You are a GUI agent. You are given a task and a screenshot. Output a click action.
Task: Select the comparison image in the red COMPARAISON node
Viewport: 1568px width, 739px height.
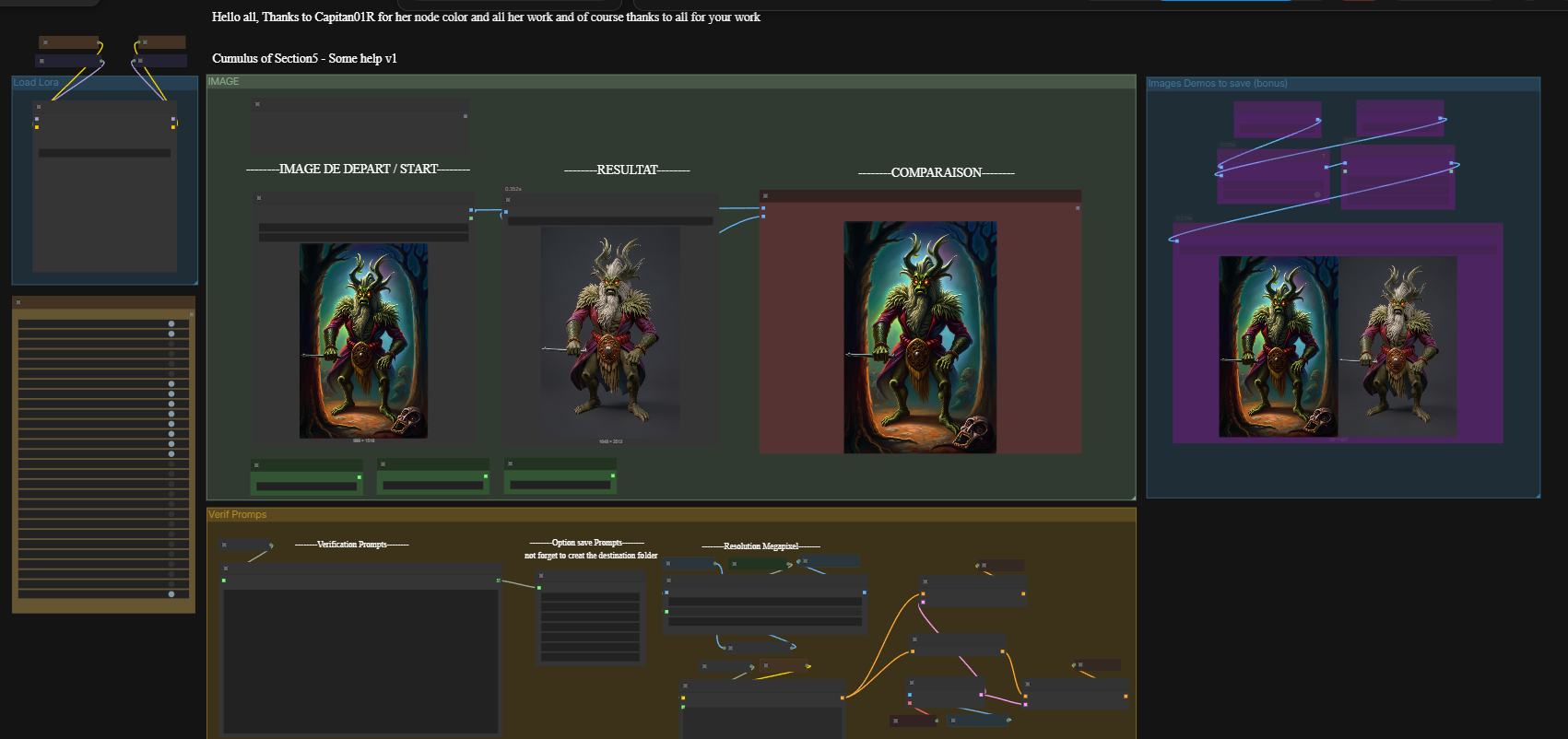(x=920, y=337)
